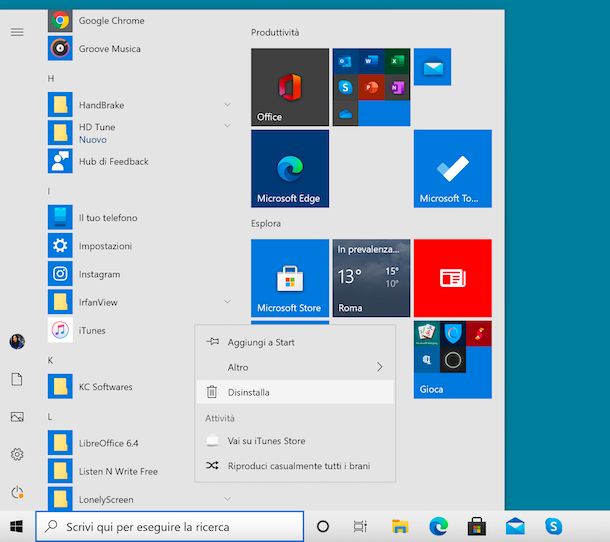Image resolution: width=610 pixels, height=542 pixels.
Task: Click the iTunes app entry
Action: [121, 330]
